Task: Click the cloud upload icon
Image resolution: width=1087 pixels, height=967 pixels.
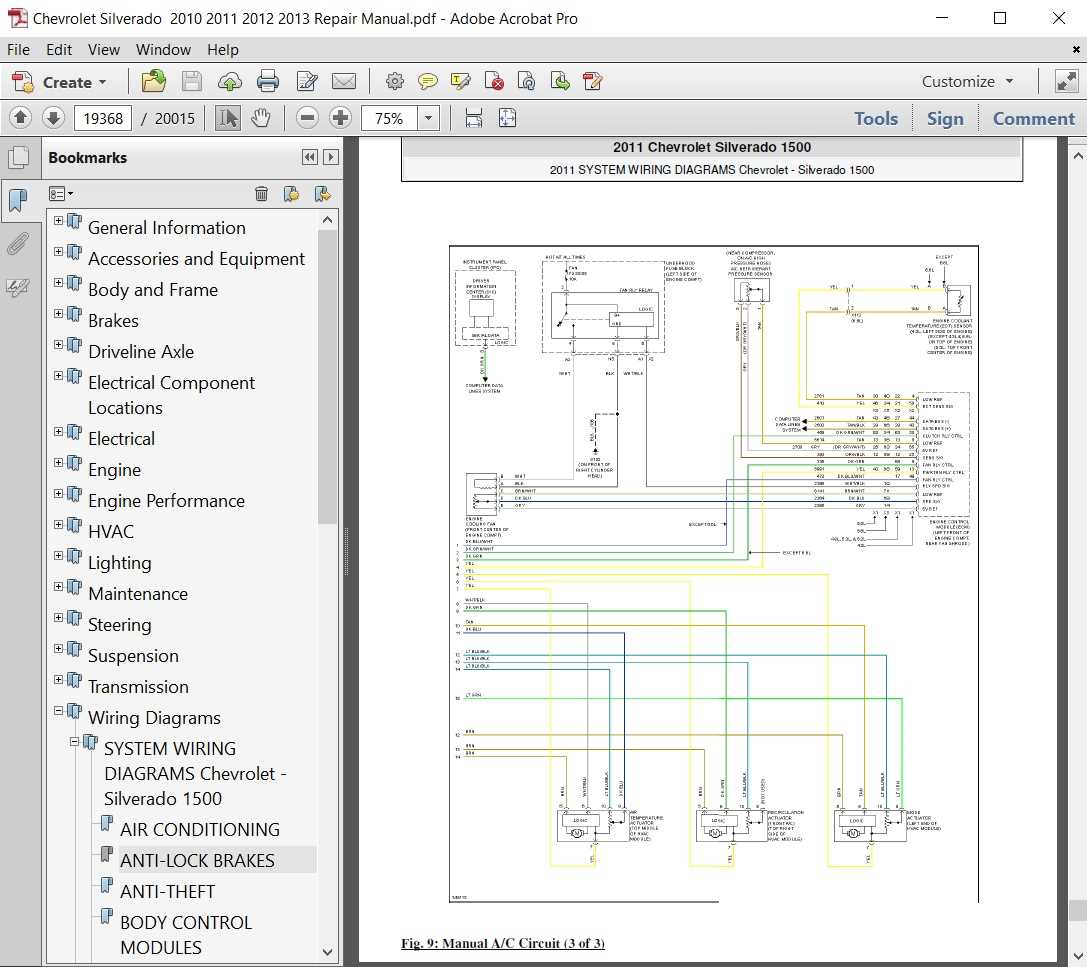Action: coord(229,82)
